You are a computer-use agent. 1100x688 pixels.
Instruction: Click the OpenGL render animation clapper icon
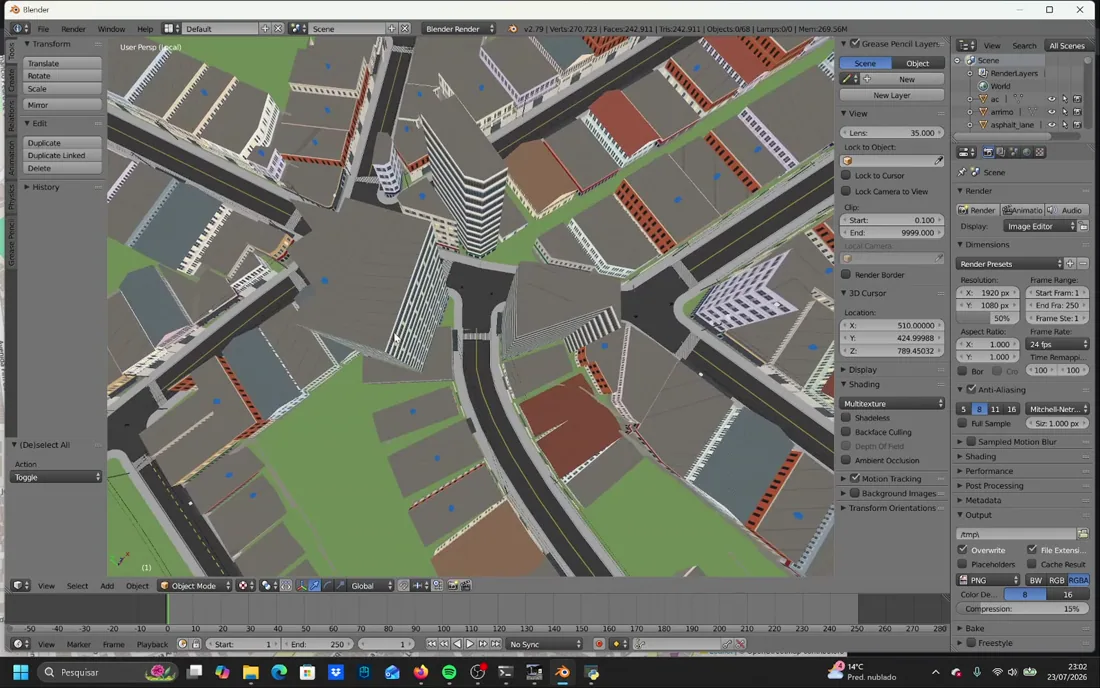click(465, 586)
